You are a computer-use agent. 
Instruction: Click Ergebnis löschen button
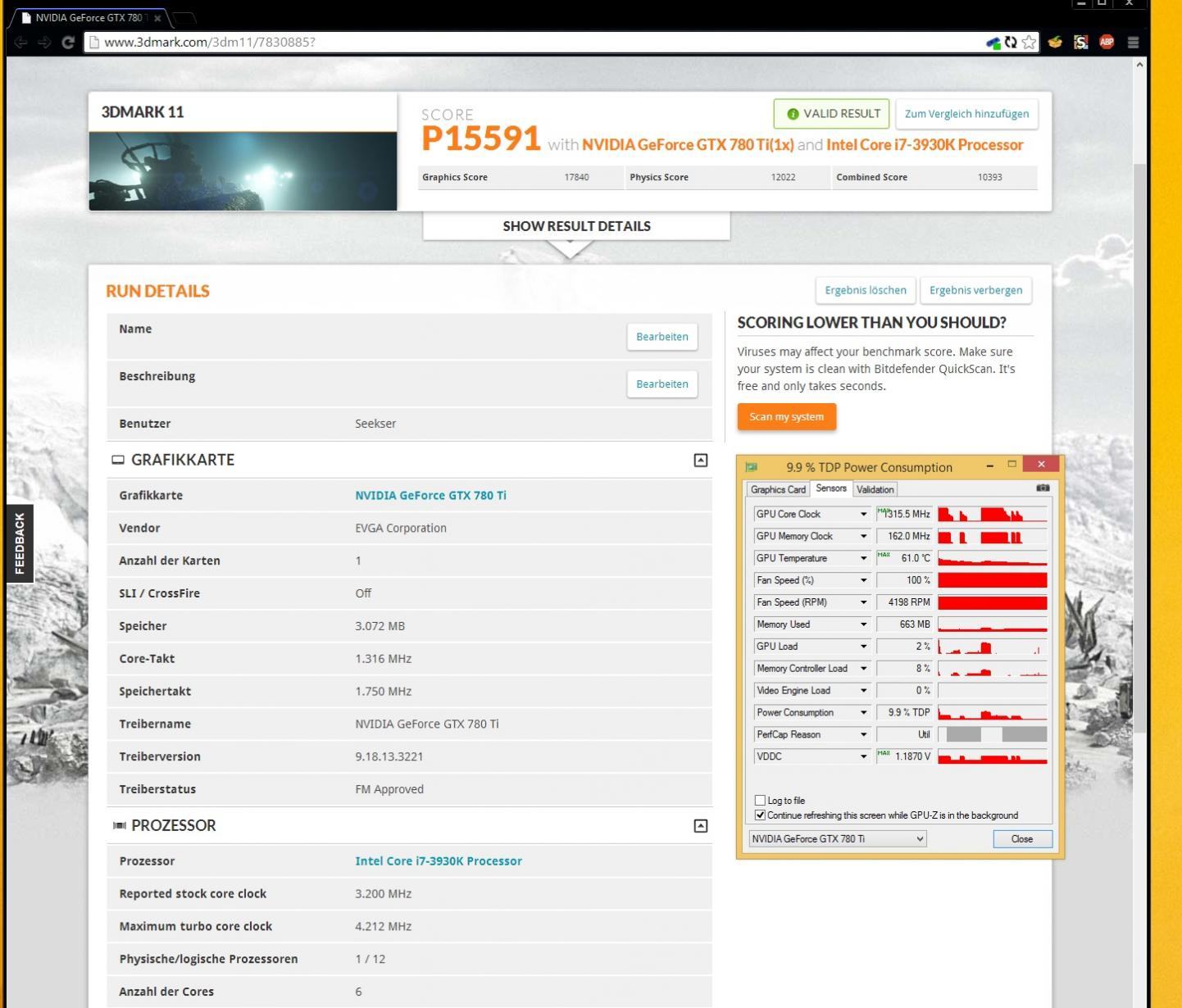[x=866, y=290]
